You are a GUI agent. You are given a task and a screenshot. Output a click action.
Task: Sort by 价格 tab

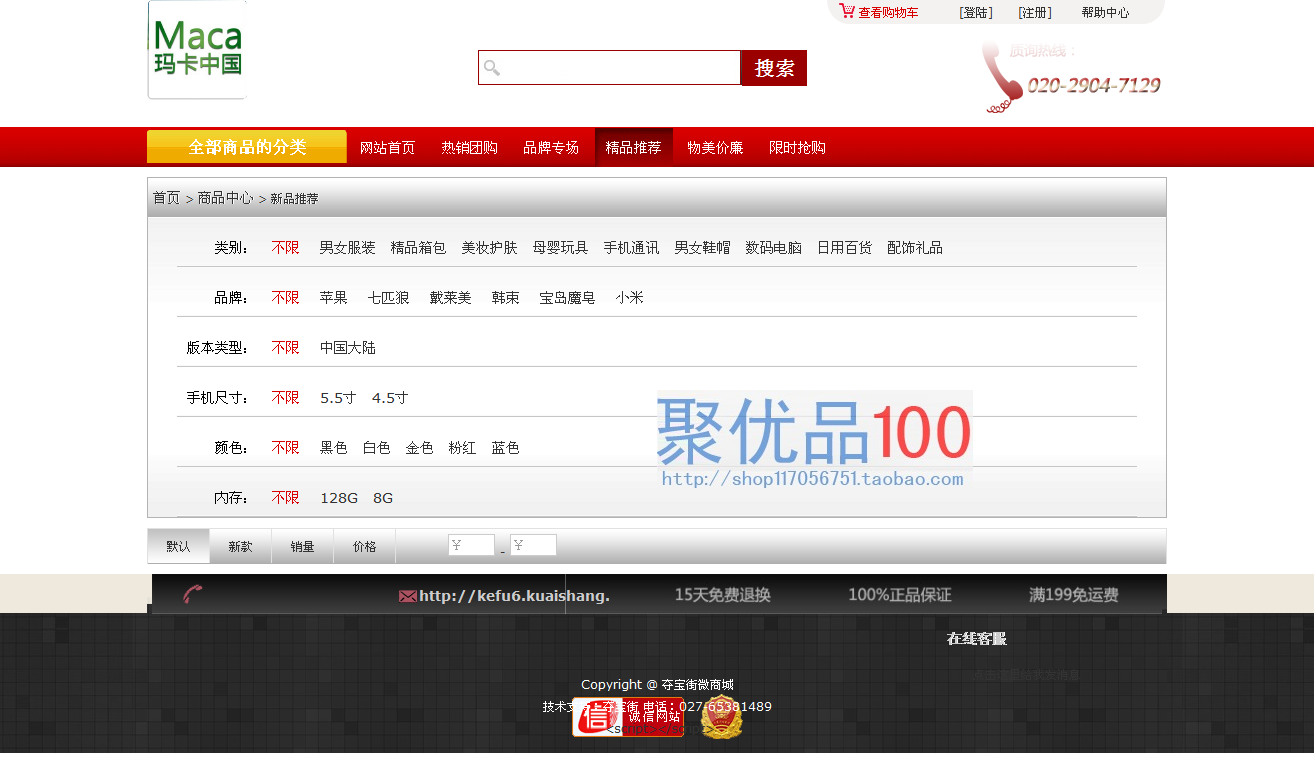(x=364, y=546)
